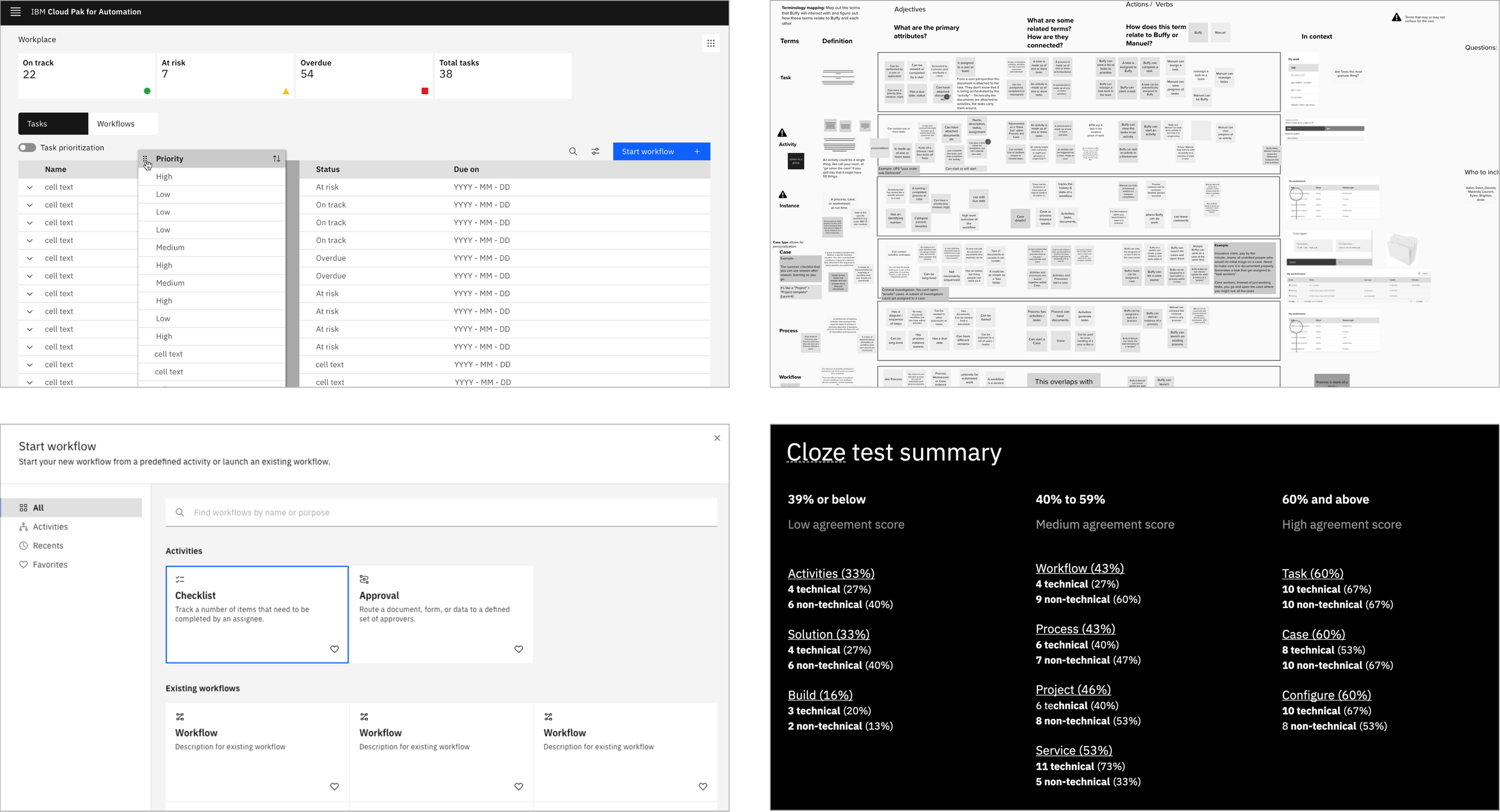Expand the second table row chevron
This screenshot has width=1500, height=812.
[x=29, y=205]
